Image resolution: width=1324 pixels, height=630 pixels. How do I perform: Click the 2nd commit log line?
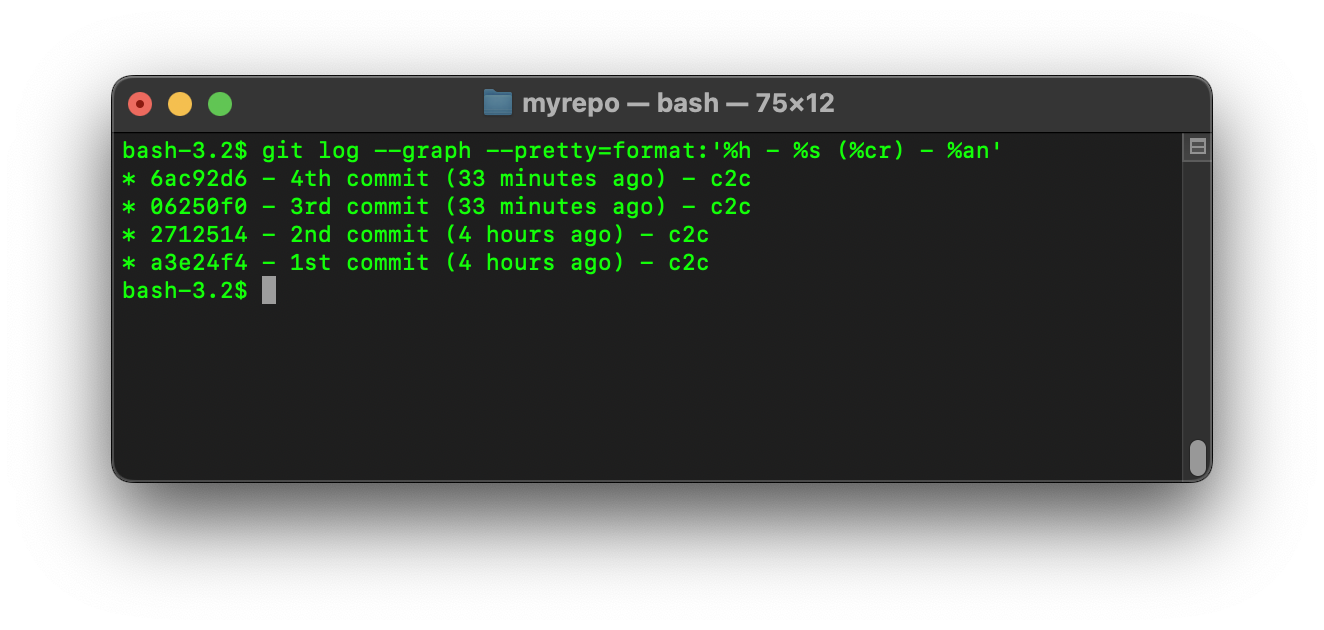415,235
